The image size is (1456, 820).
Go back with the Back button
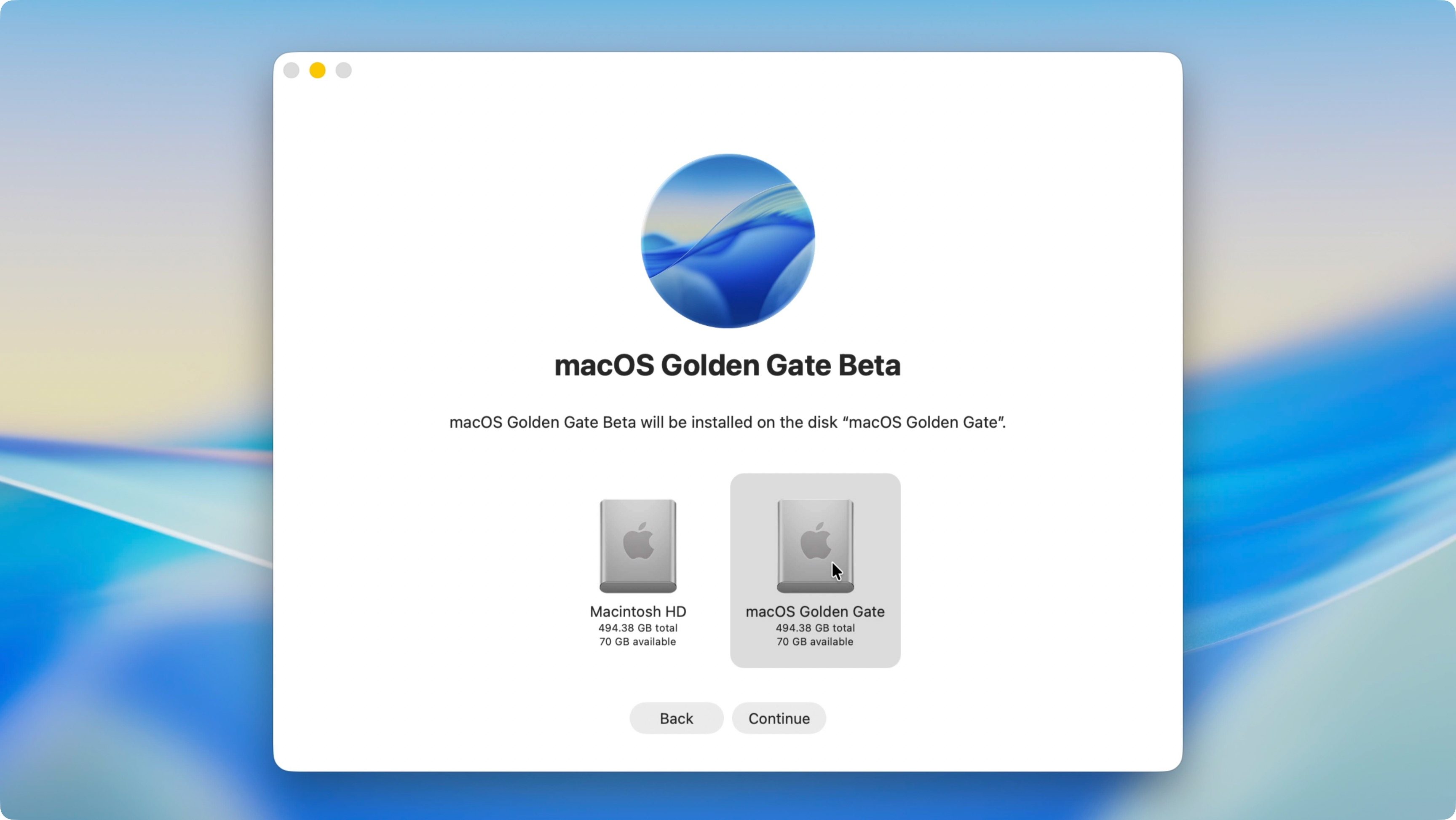[677, 718]
